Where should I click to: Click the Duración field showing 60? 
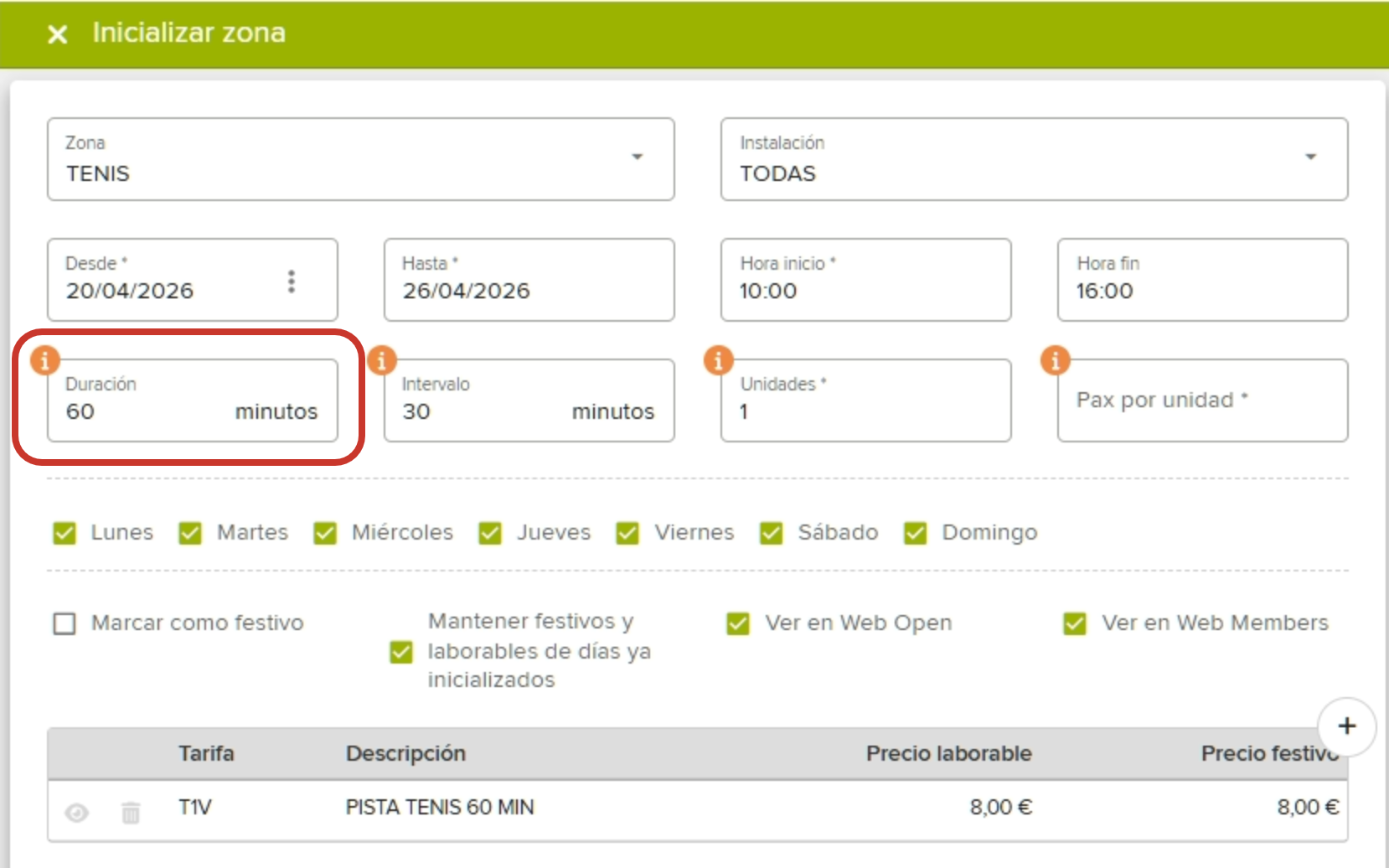pos(193,400)
